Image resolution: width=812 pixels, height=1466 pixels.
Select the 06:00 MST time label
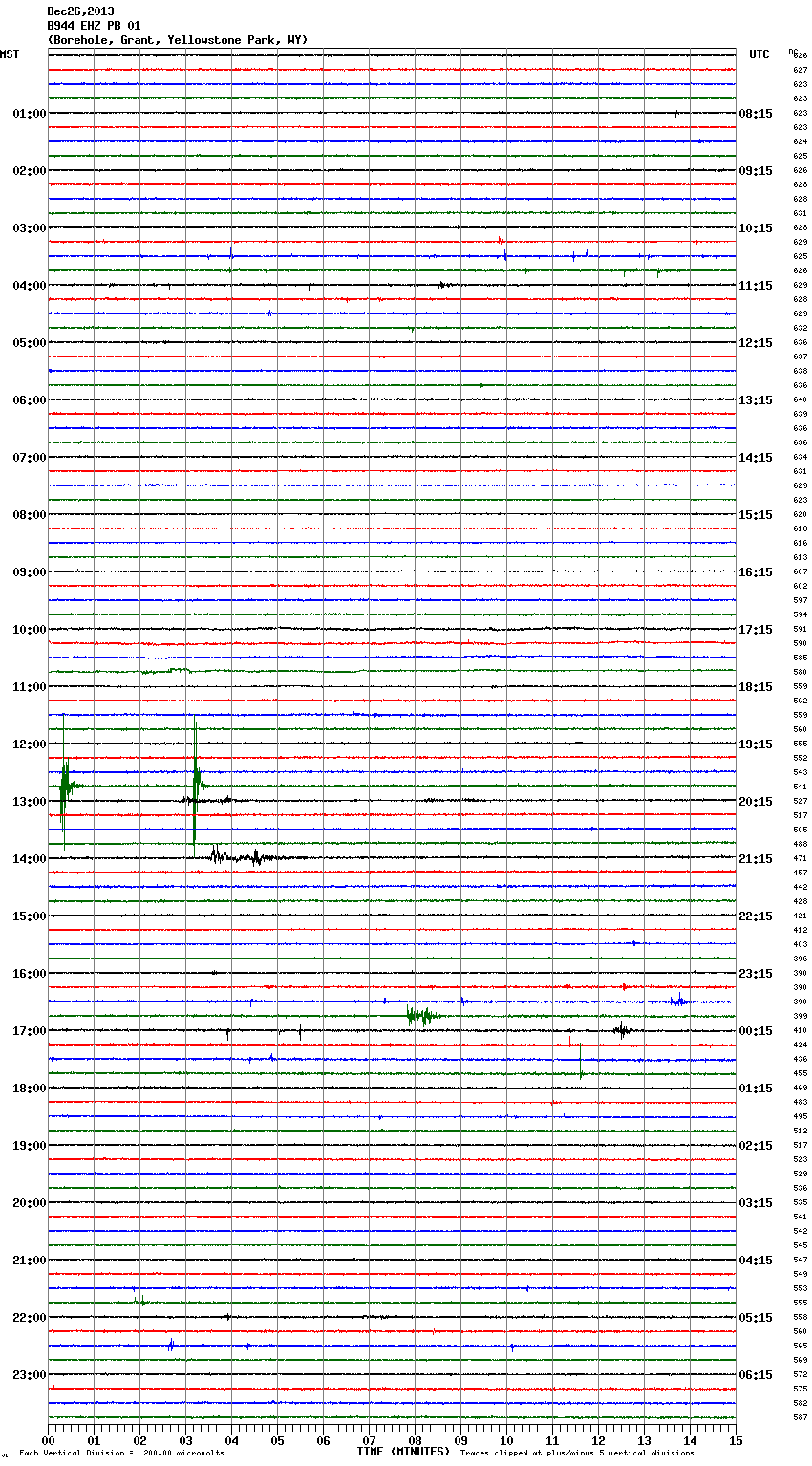pos(30,400)
